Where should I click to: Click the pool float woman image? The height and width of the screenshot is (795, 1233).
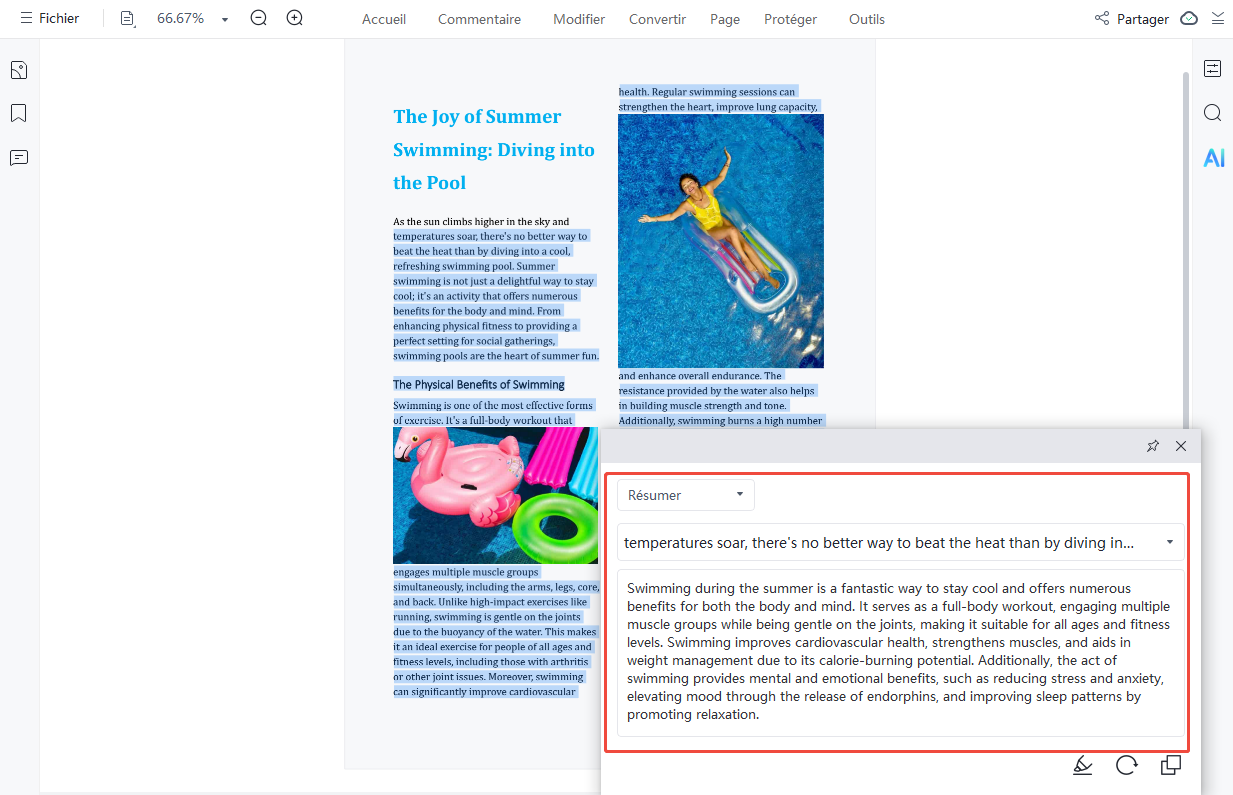[721, 240]
